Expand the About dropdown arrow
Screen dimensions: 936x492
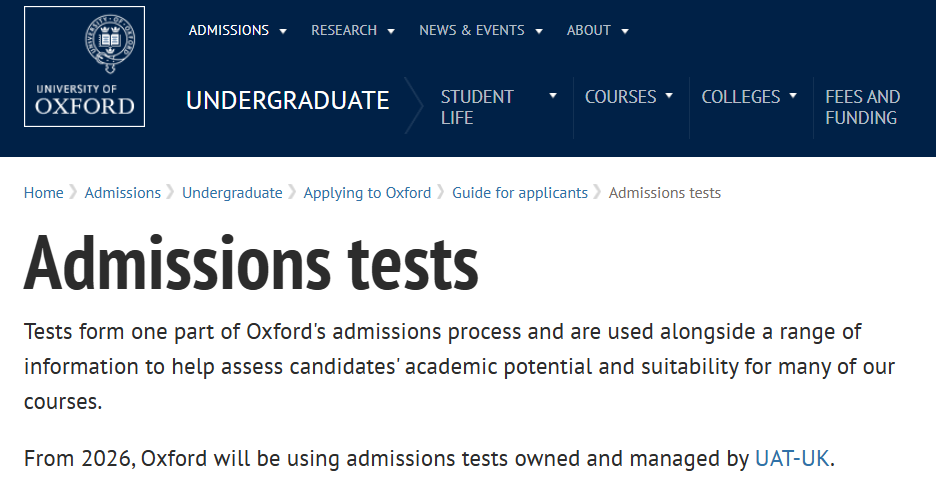point(625,31)
